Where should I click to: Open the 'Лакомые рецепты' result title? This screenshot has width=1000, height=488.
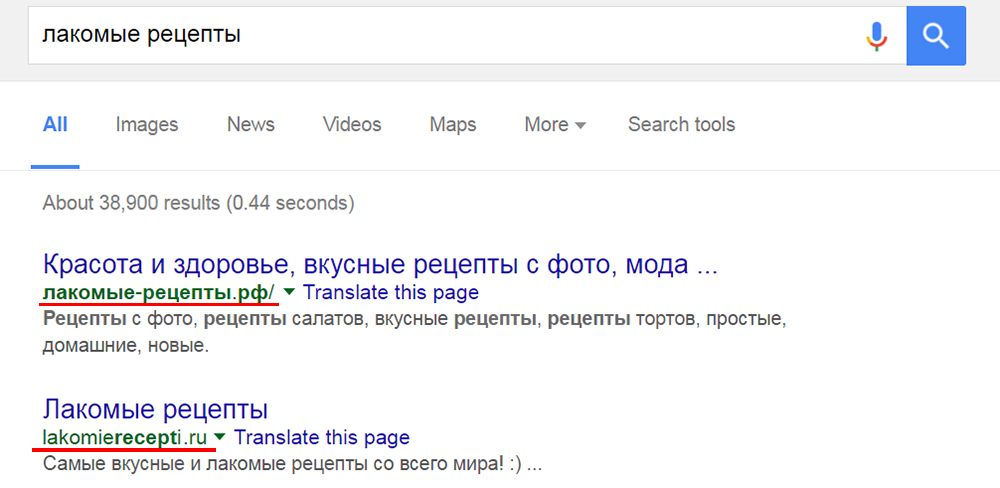tap(155, 409)
